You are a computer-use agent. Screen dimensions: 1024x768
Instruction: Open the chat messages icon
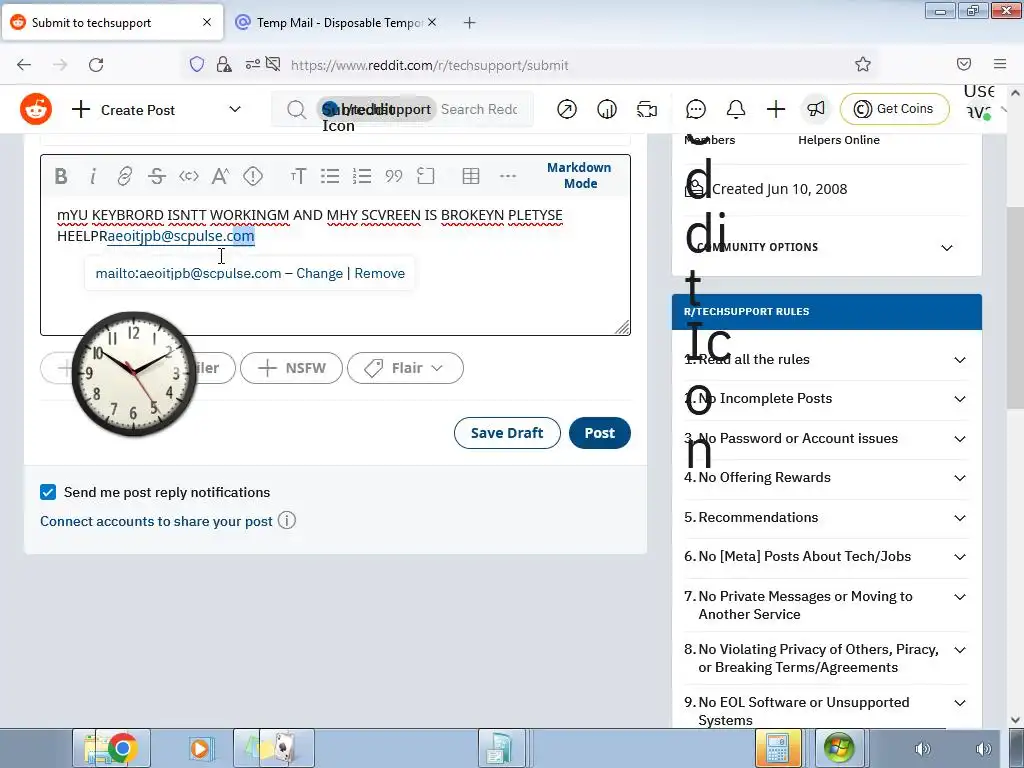click(x=696, y=109)
